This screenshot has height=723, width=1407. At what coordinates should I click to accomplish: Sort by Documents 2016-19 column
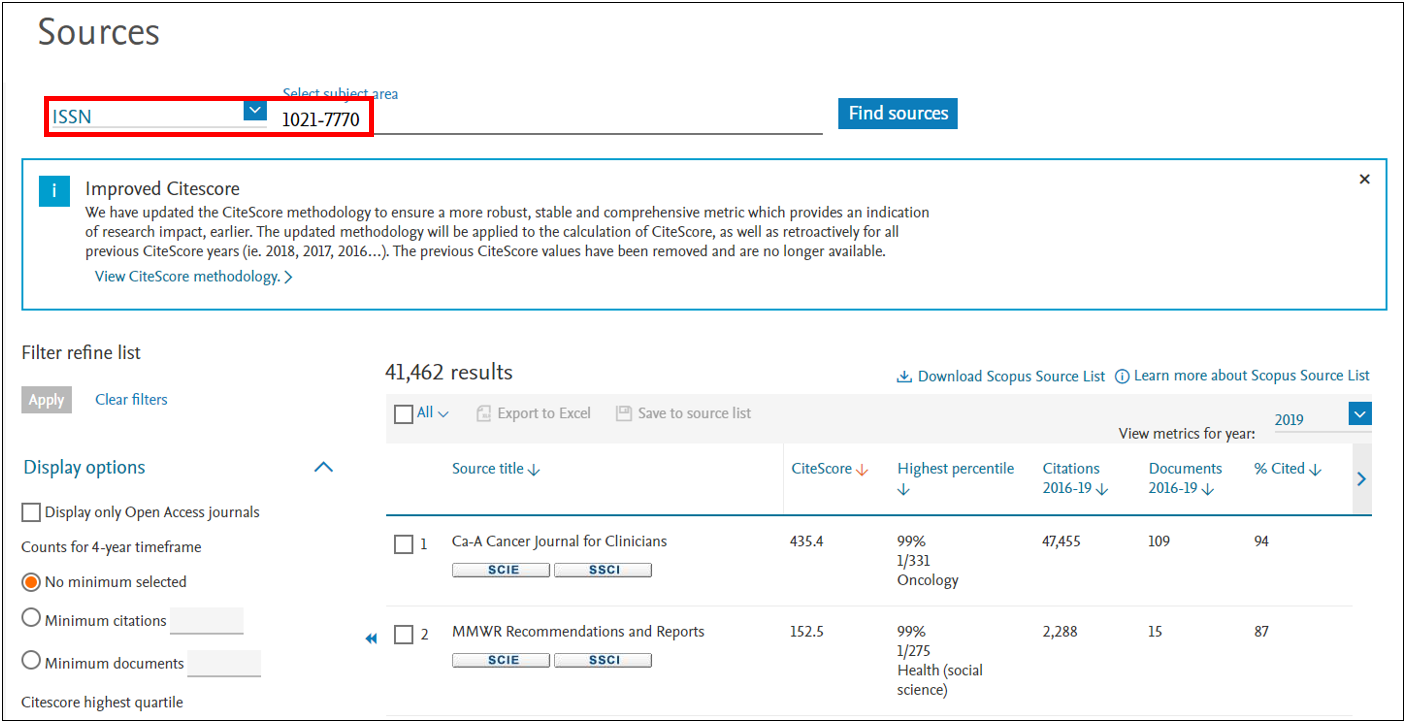coord(1185,478)
